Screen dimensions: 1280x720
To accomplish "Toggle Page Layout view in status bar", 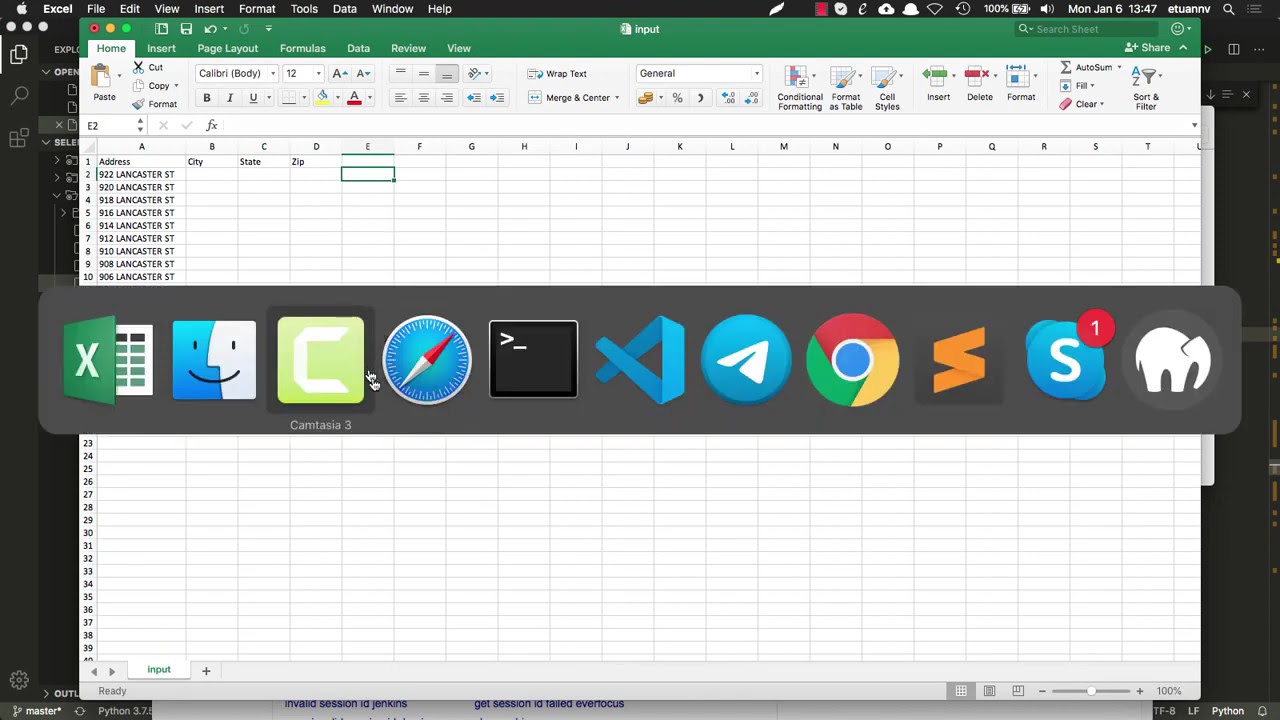I will pos(989,691).
